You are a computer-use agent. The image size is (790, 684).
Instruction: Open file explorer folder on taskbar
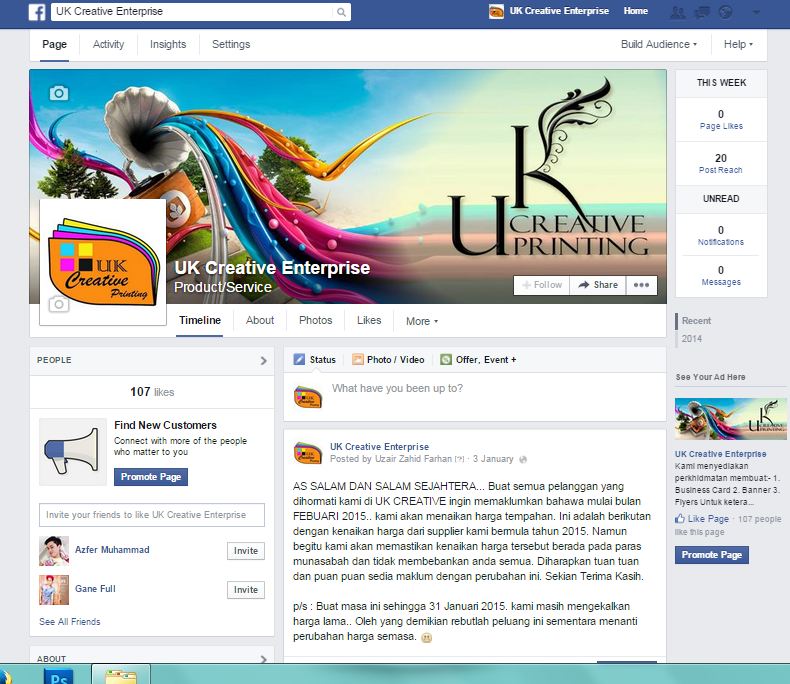click(x=121, y=676)
